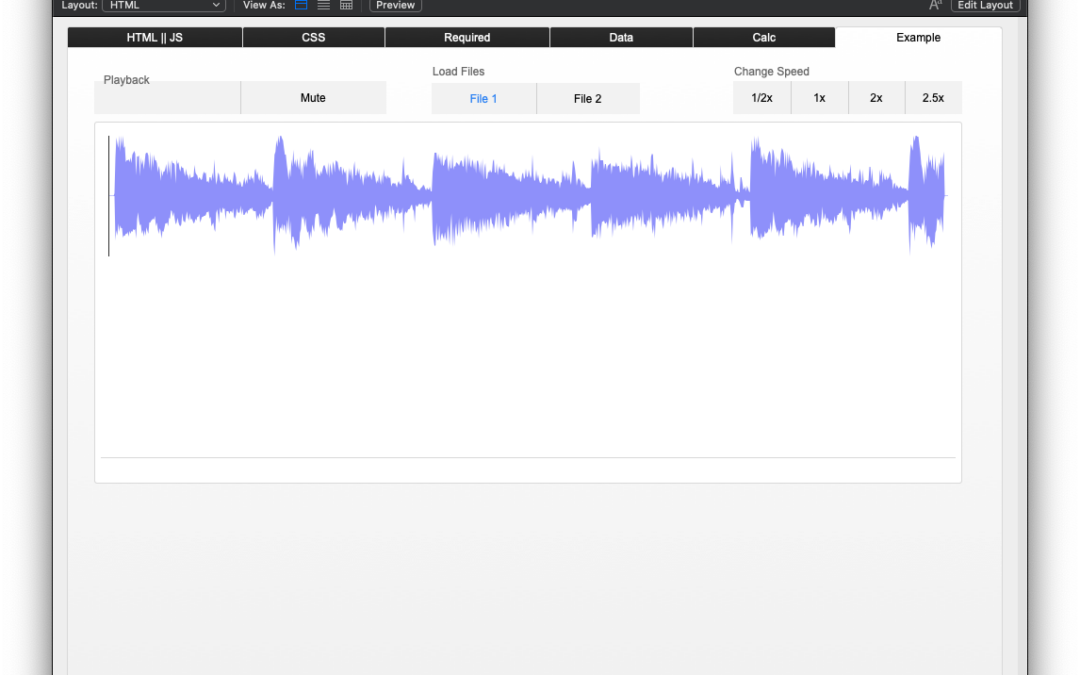Click the Change Speed label
Viewport: 1080px width, 675px height.
(x=771, y=72)
